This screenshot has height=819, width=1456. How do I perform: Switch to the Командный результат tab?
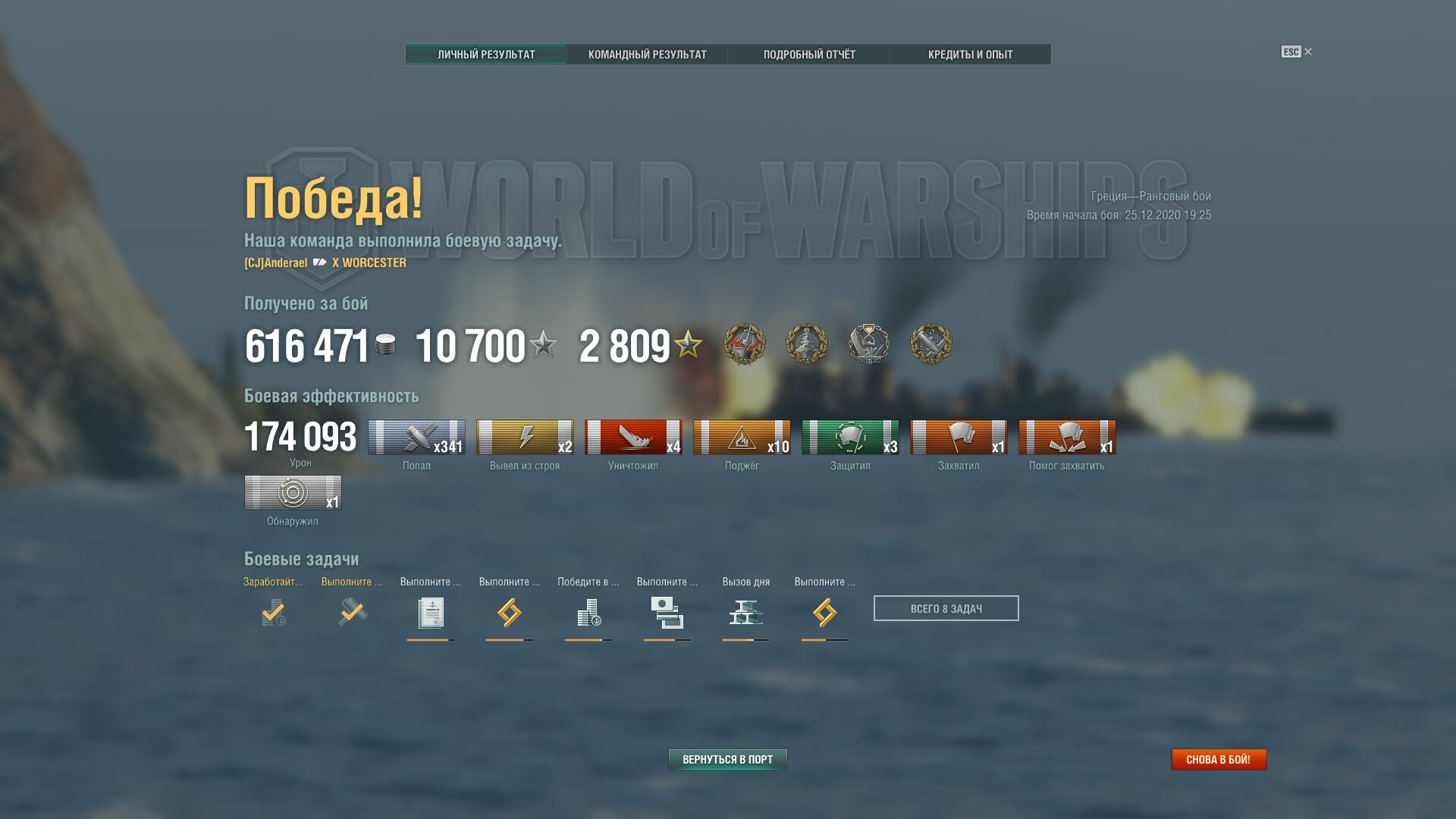(647, 54)
